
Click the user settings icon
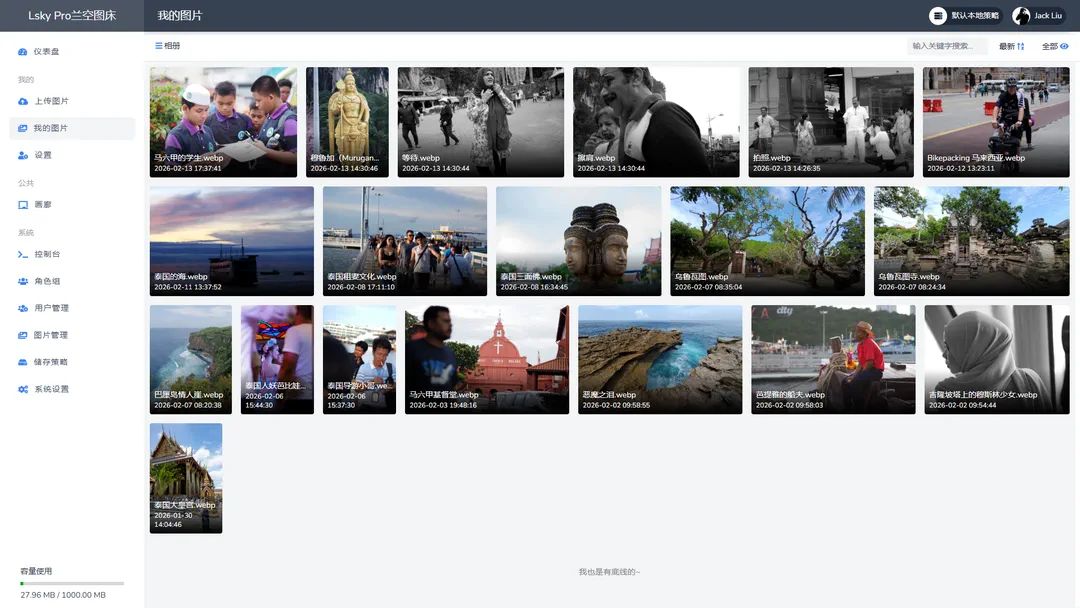(23, 156)
